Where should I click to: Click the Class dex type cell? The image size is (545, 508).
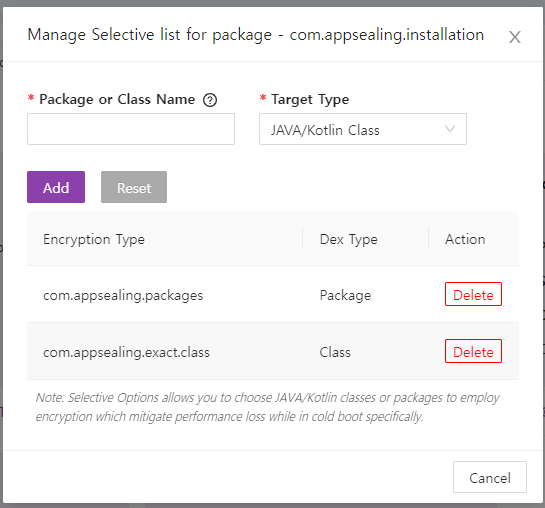335,352
